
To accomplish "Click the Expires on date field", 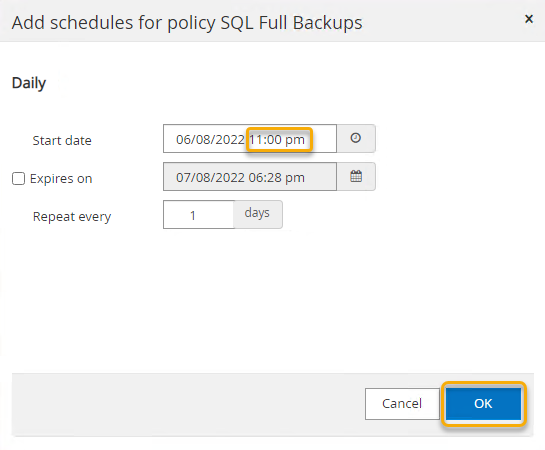I will pos(250,177).
